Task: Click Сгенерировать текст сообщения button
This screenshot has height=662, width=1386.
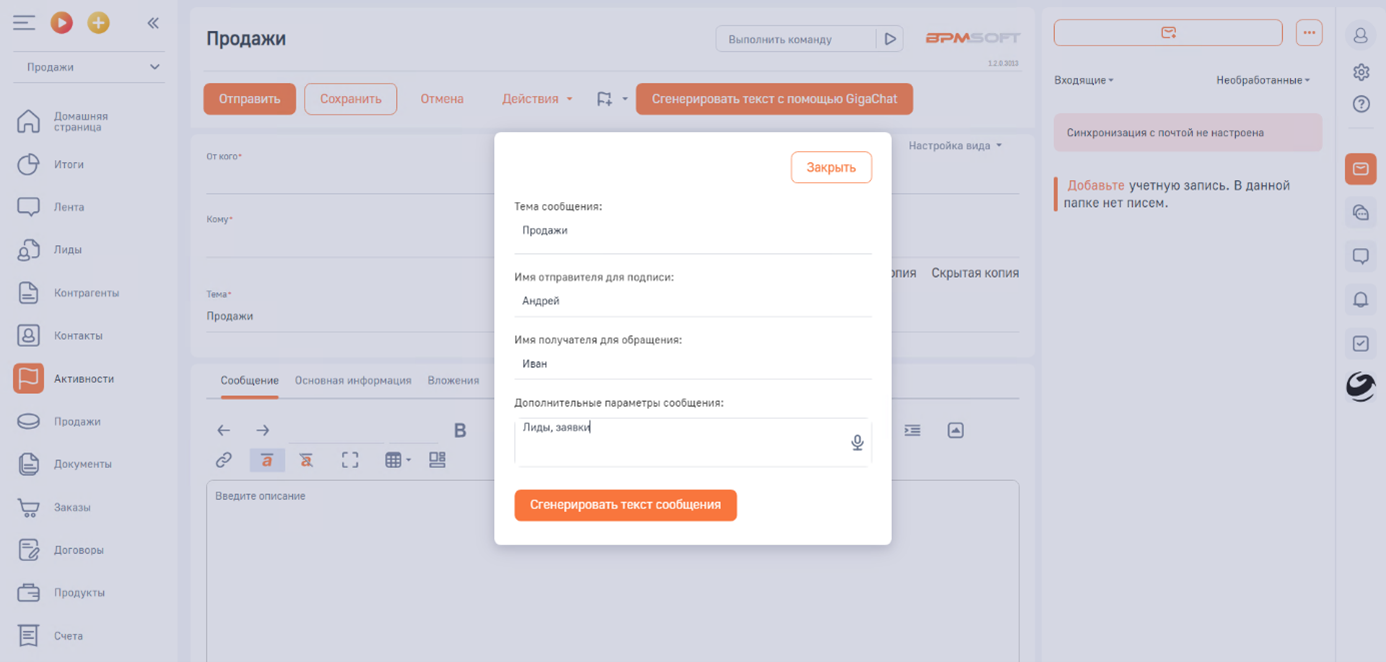Action: pyautogui.click(x=625, y=505)
